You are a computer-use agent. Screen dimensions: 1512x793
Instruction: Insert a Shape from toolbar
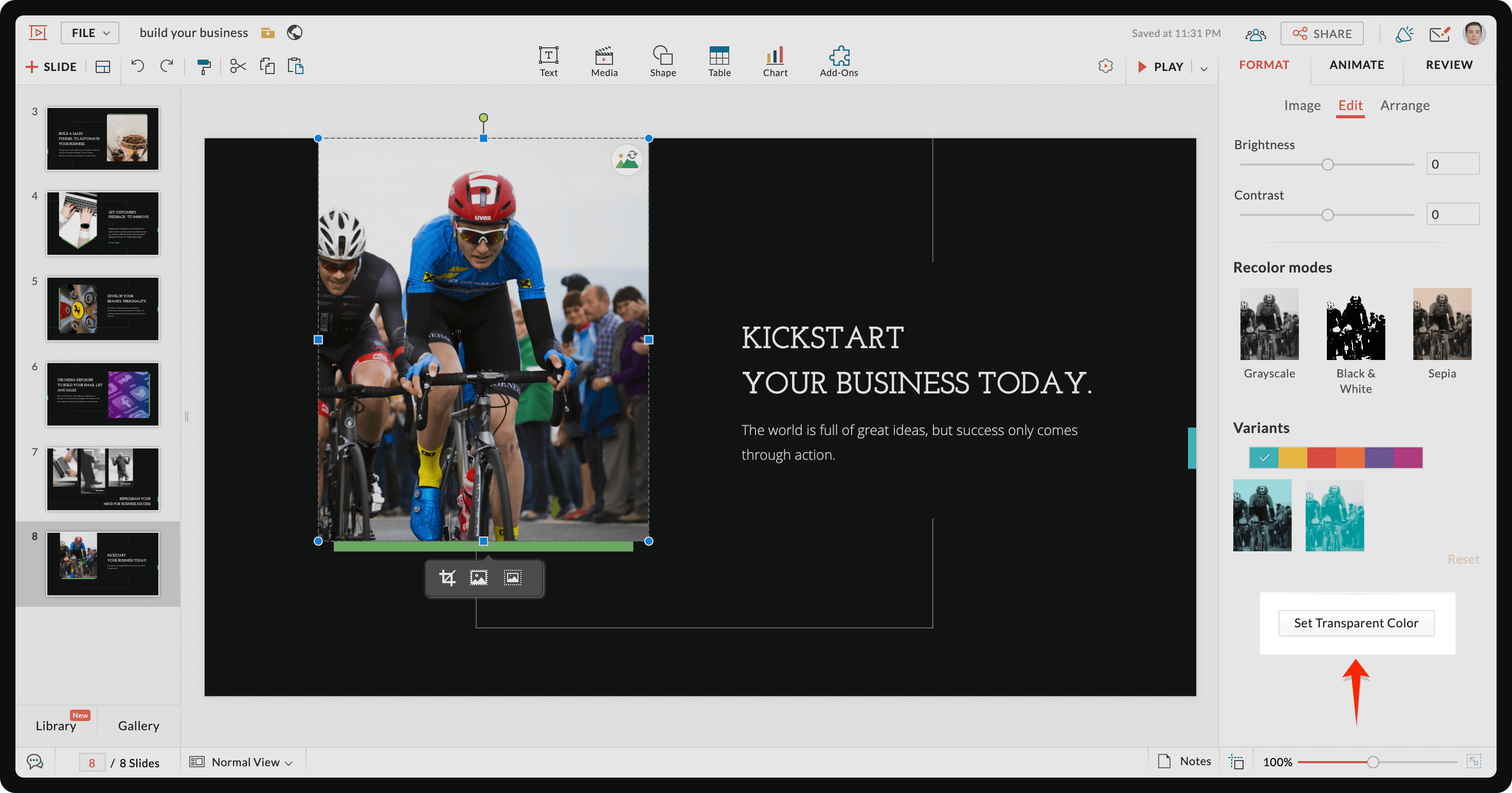[x=663, y=61]
